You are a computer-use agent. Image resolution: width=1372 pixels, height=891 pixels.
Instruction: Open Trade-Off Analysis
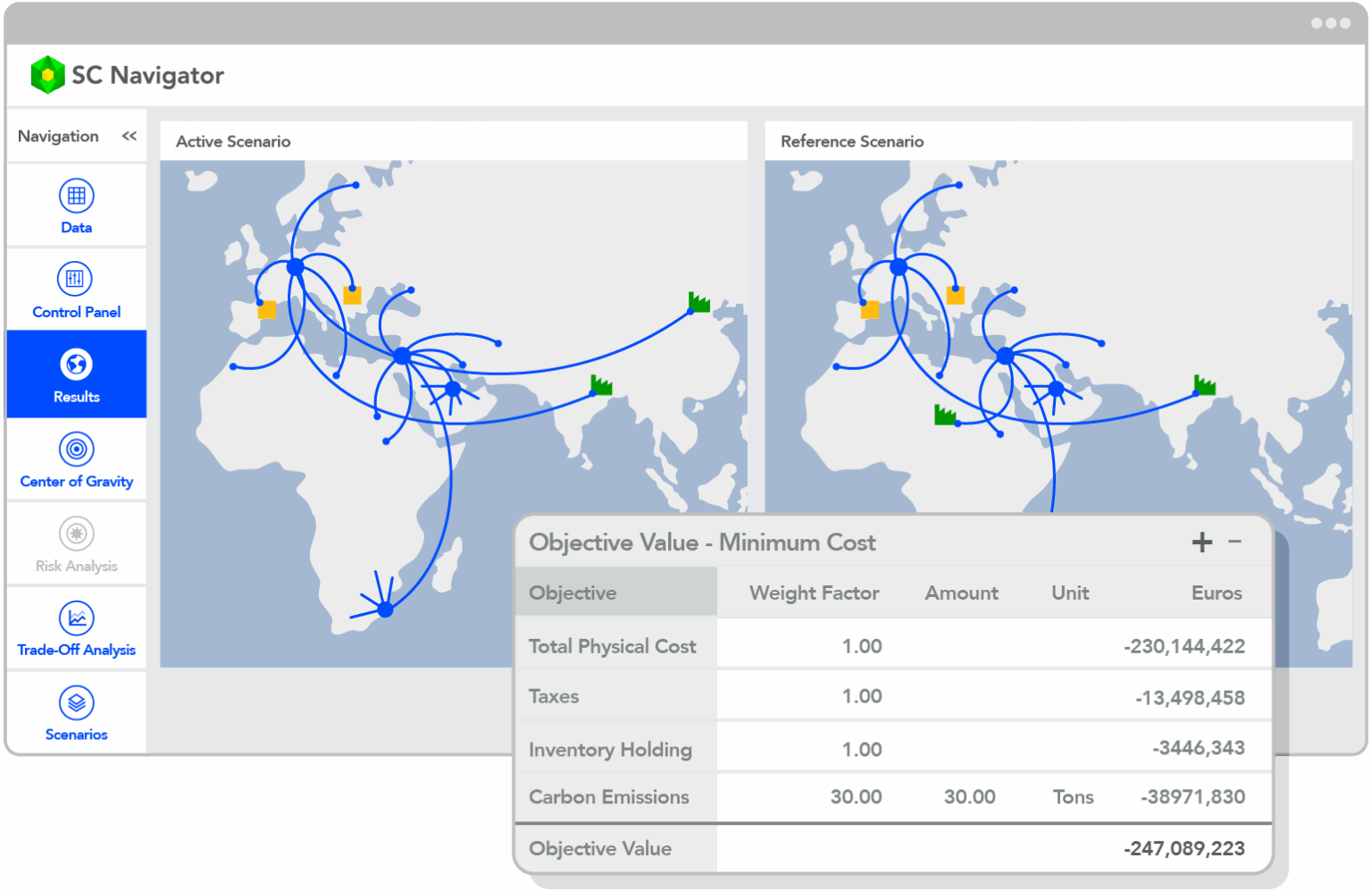(x=76, y=626)
